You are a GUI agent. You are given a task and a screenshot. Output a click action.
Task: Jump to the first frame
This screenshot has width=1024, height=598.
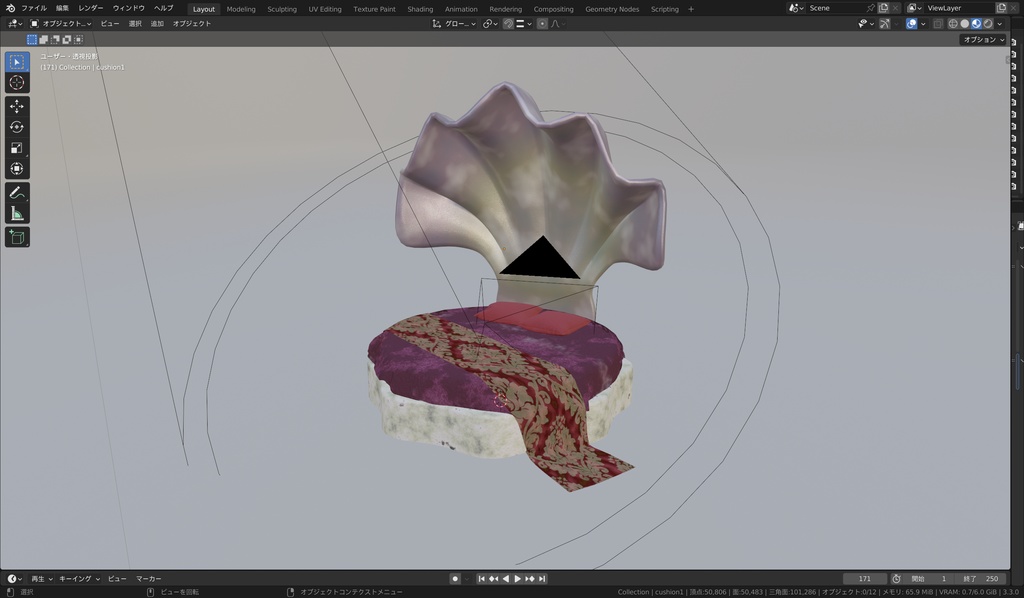(481, 578)
